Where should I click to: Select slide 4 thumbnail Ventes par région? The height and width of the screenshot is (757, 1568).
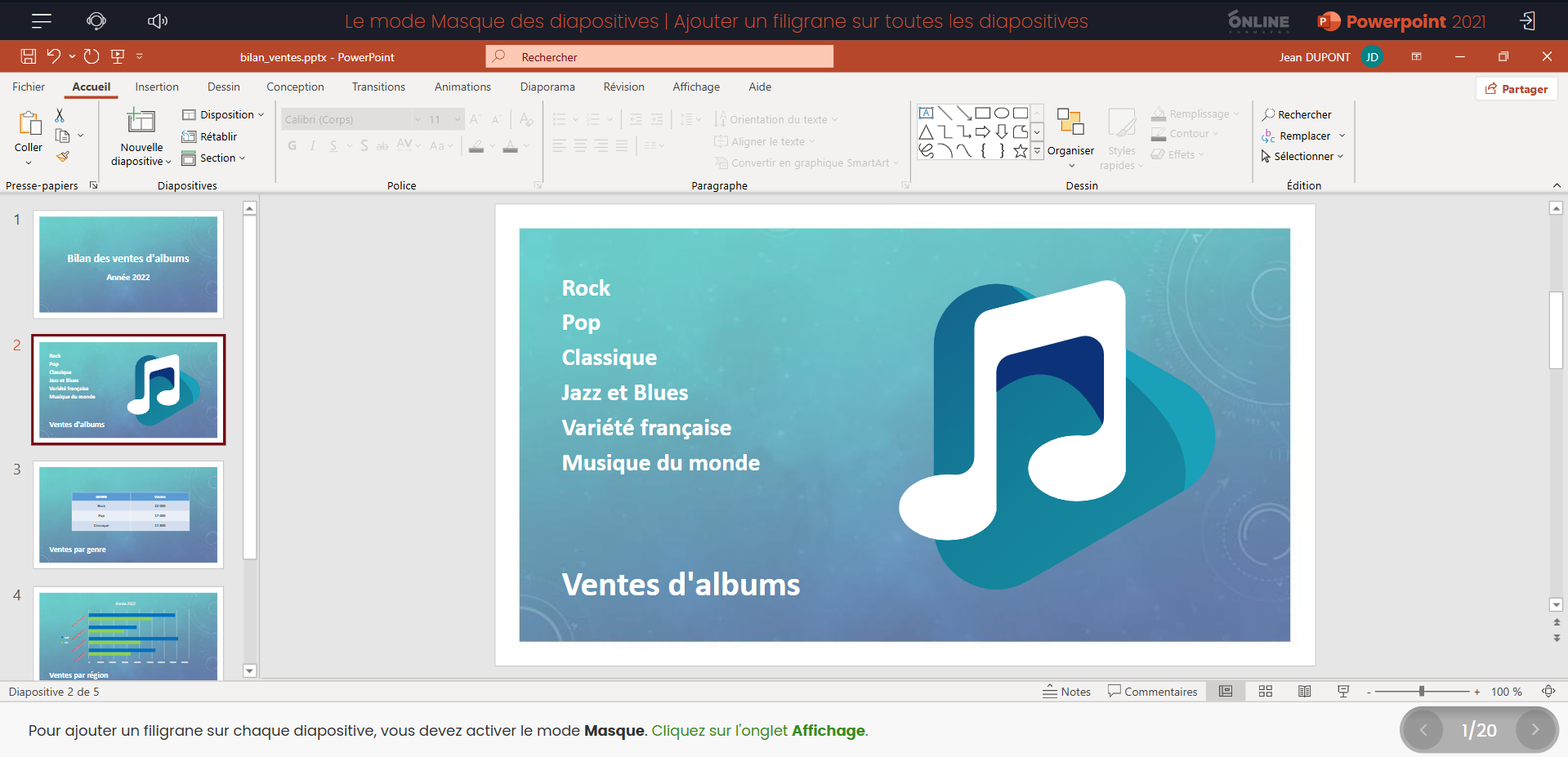pos(128,635)
